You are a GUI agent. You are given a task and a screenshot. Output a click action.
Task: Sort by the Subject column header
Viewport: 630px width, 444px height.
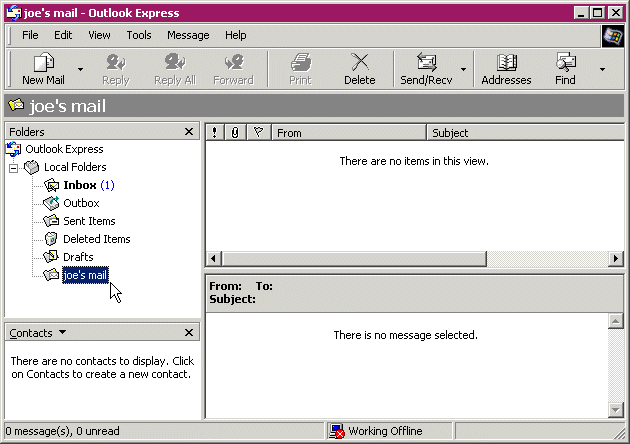pyautogui.click(x=526, y=132)
